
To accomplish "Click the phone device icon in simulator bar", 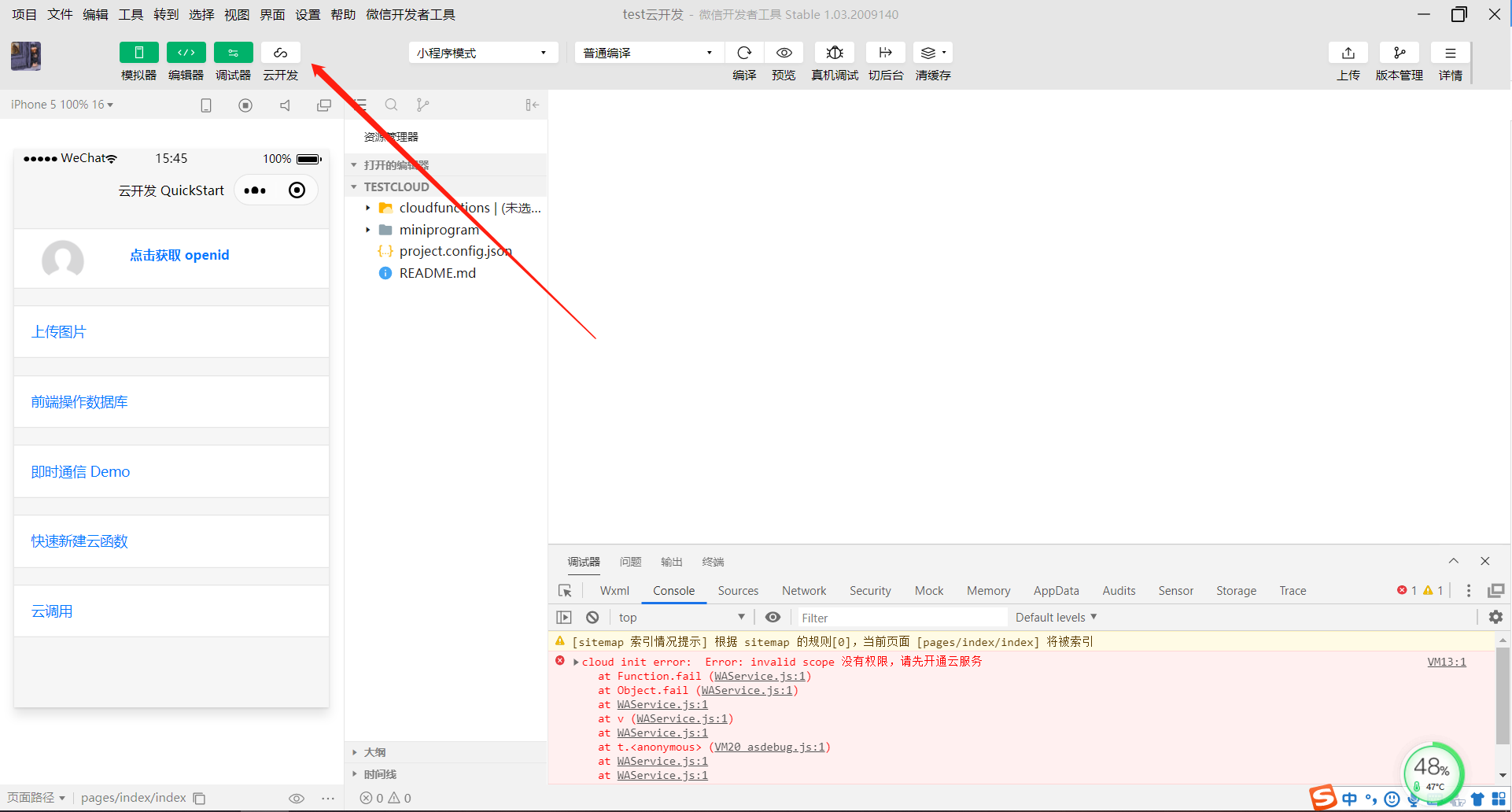I will [206, 105].
